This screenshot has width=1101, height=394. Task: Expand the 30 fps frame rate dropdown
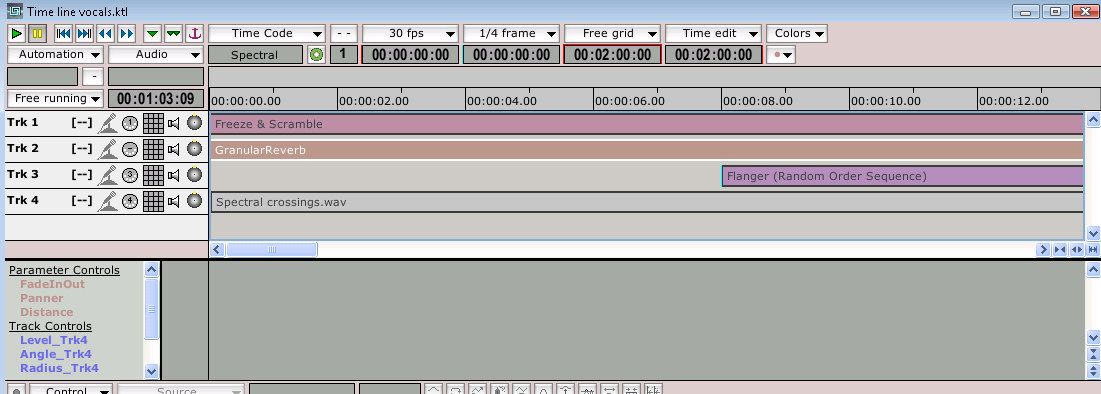tap(410, 33)
